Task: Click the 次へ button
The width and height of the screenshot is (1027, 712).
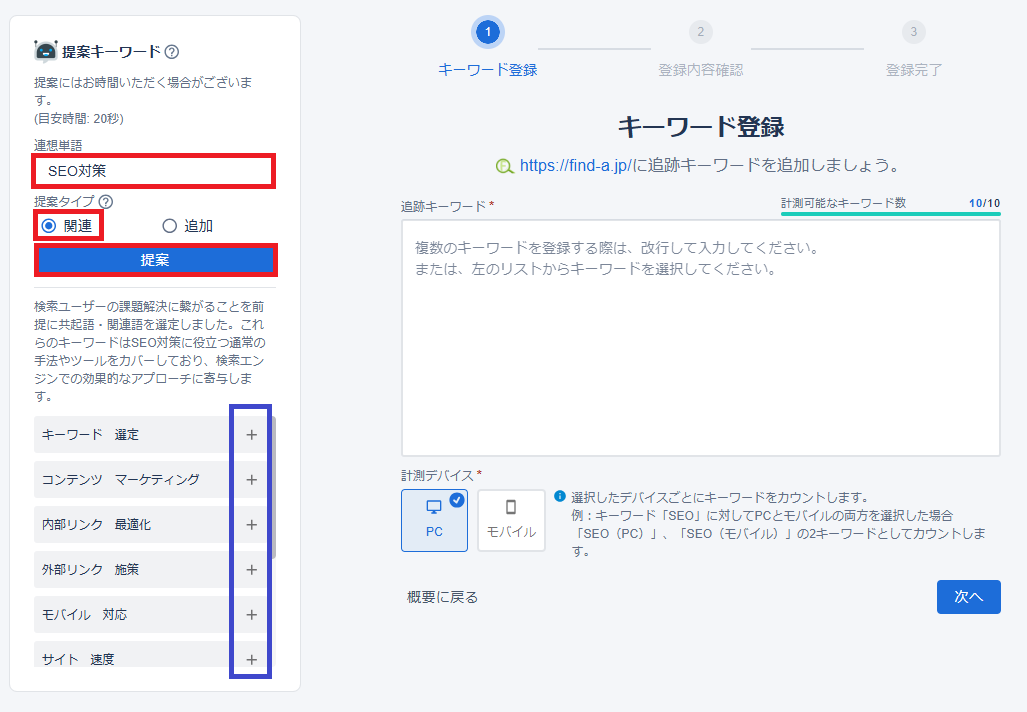Action: 968,597
